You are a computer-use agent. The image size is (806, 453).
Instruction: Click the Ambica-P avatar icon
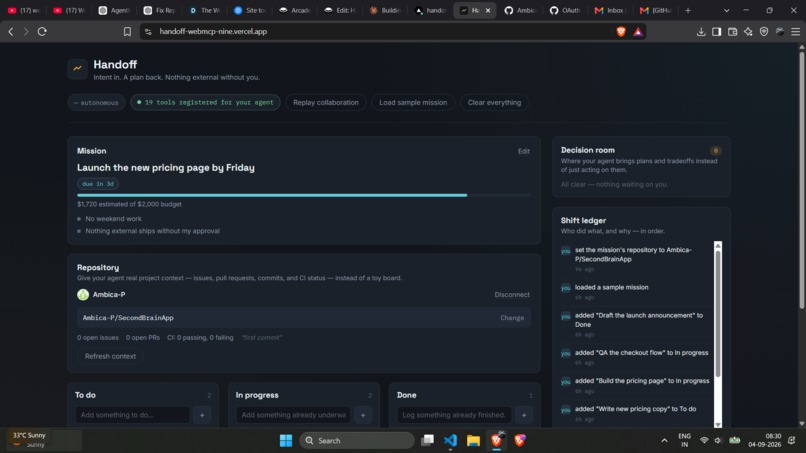83,295
